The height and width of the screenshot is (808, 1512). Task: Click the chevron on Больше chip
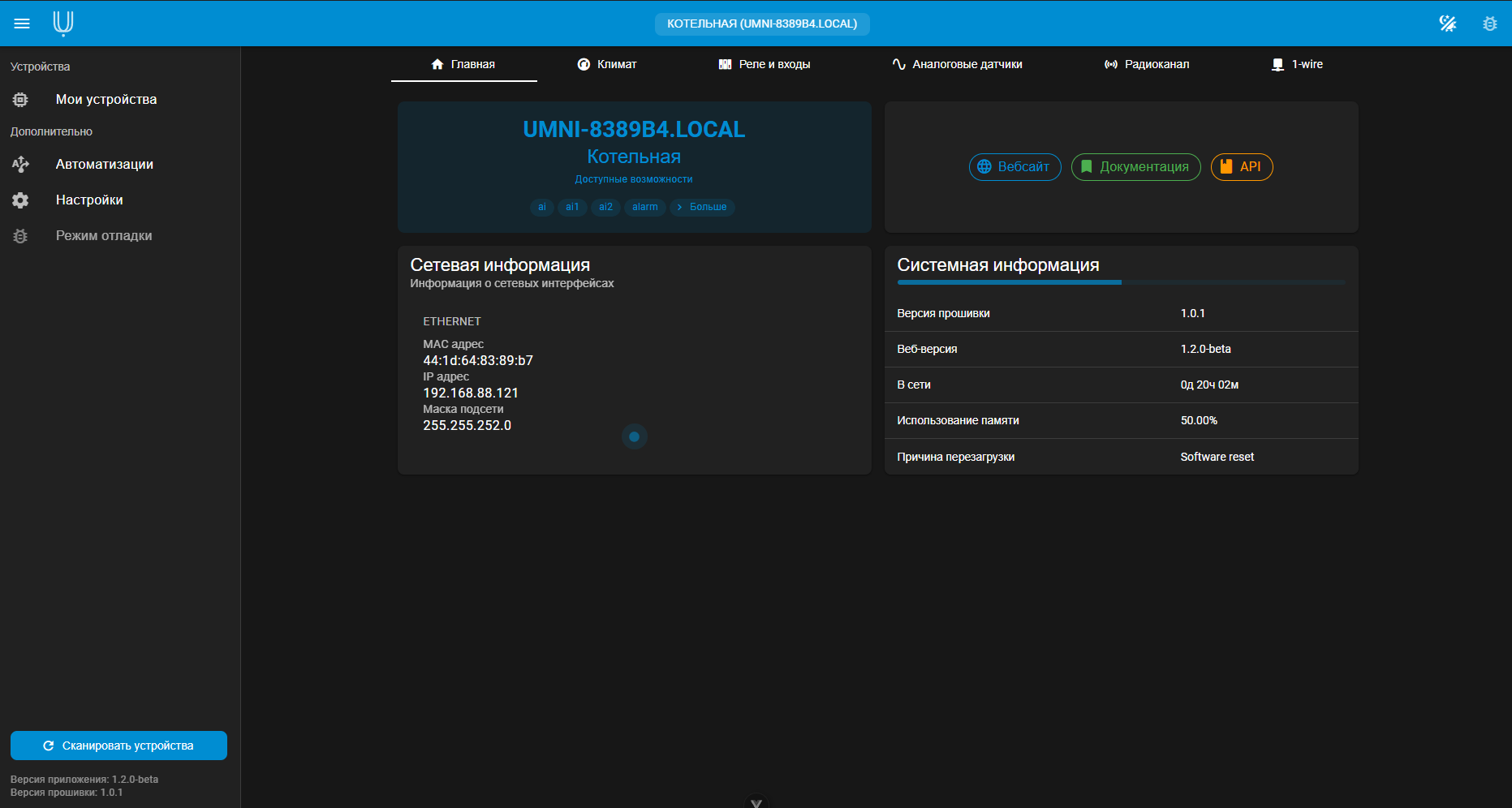(x=679, y=207)
